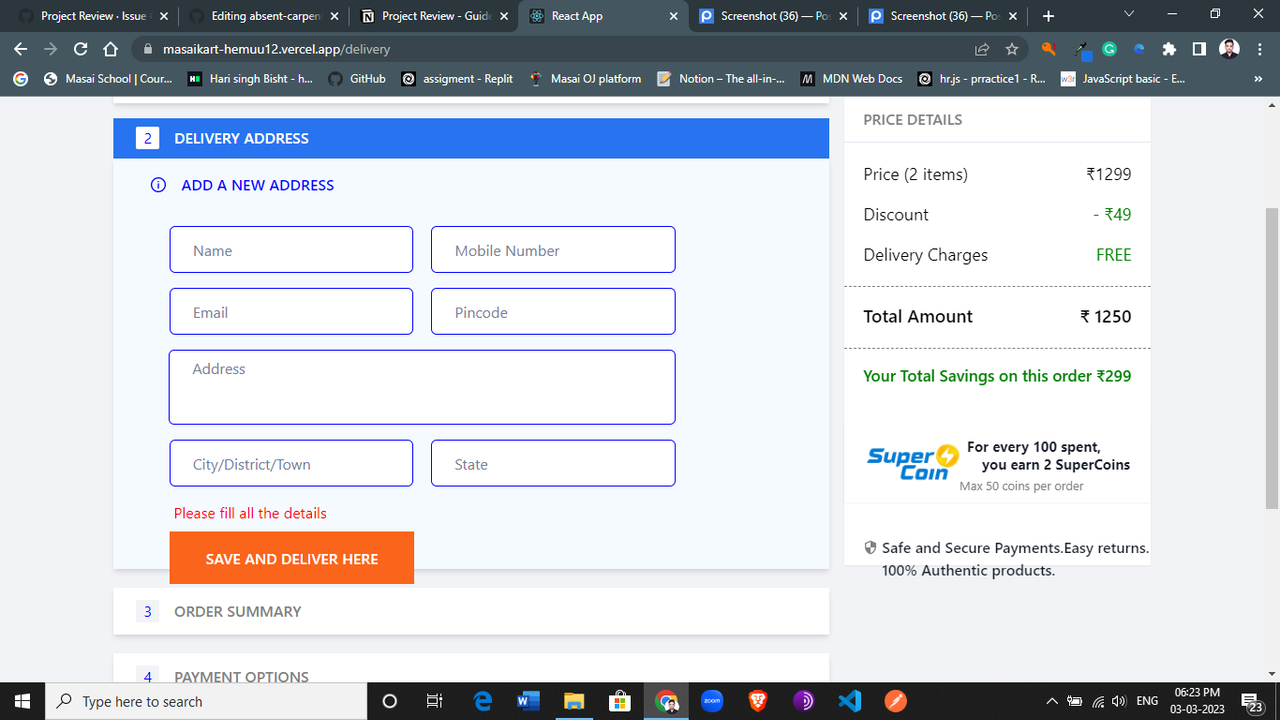Viewport: 1280px width, 720px height.
Task: Open the GitHub bookmark
Action: [357, 79]
